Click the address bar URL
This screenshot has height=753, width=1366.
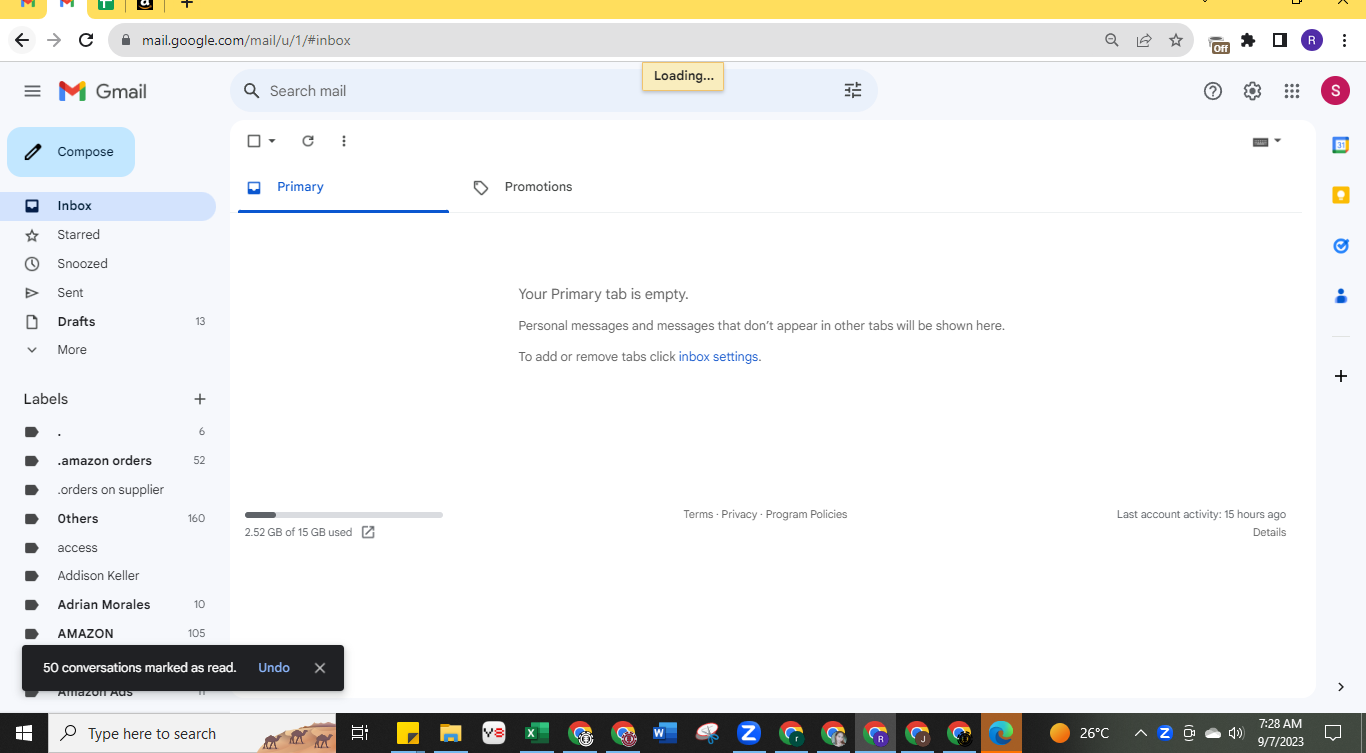246,41
